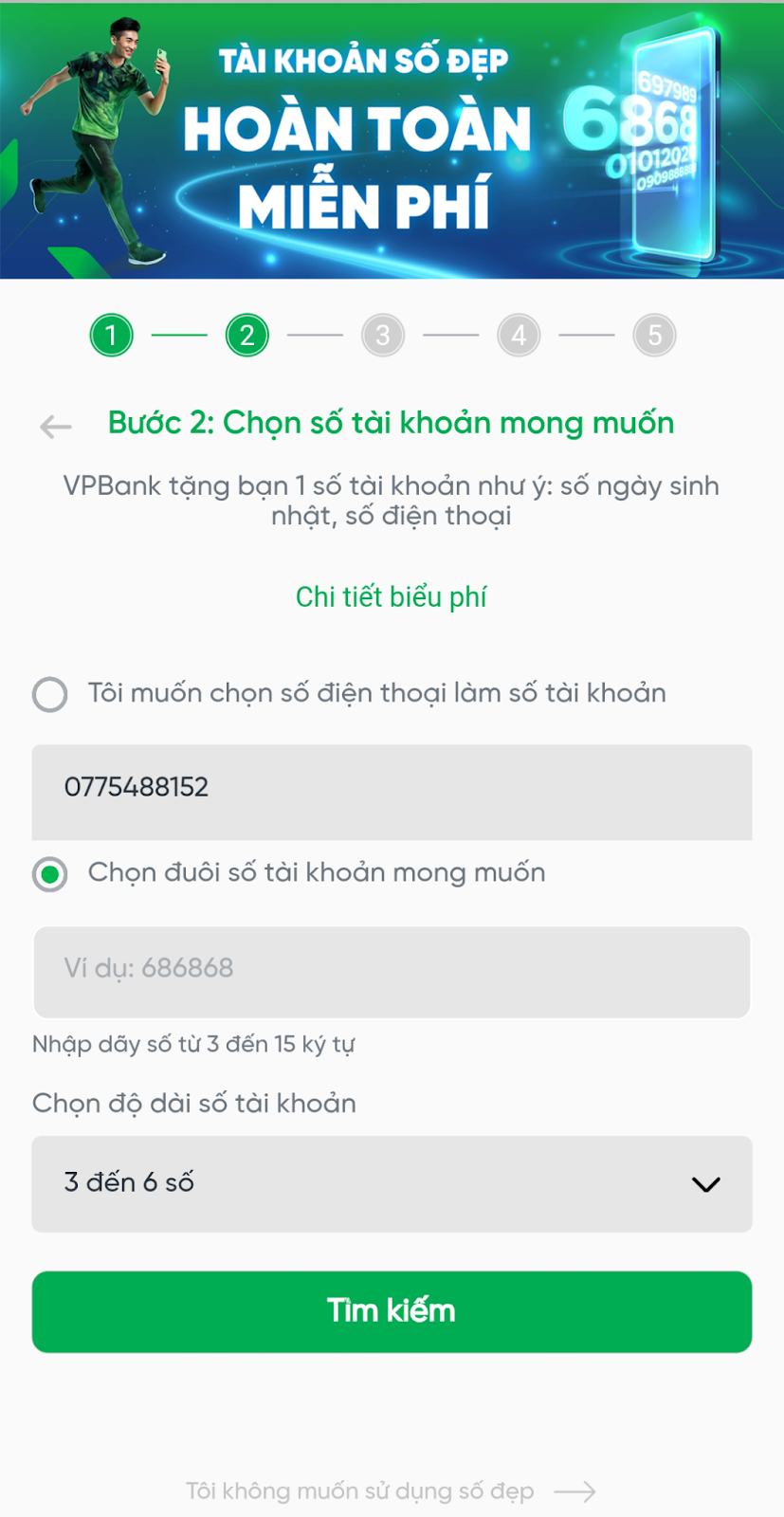Tap step 4 circle in progress indicator
Viewport: 784px width, 1517px height.
pyautogui.click(x=519, y=335)
